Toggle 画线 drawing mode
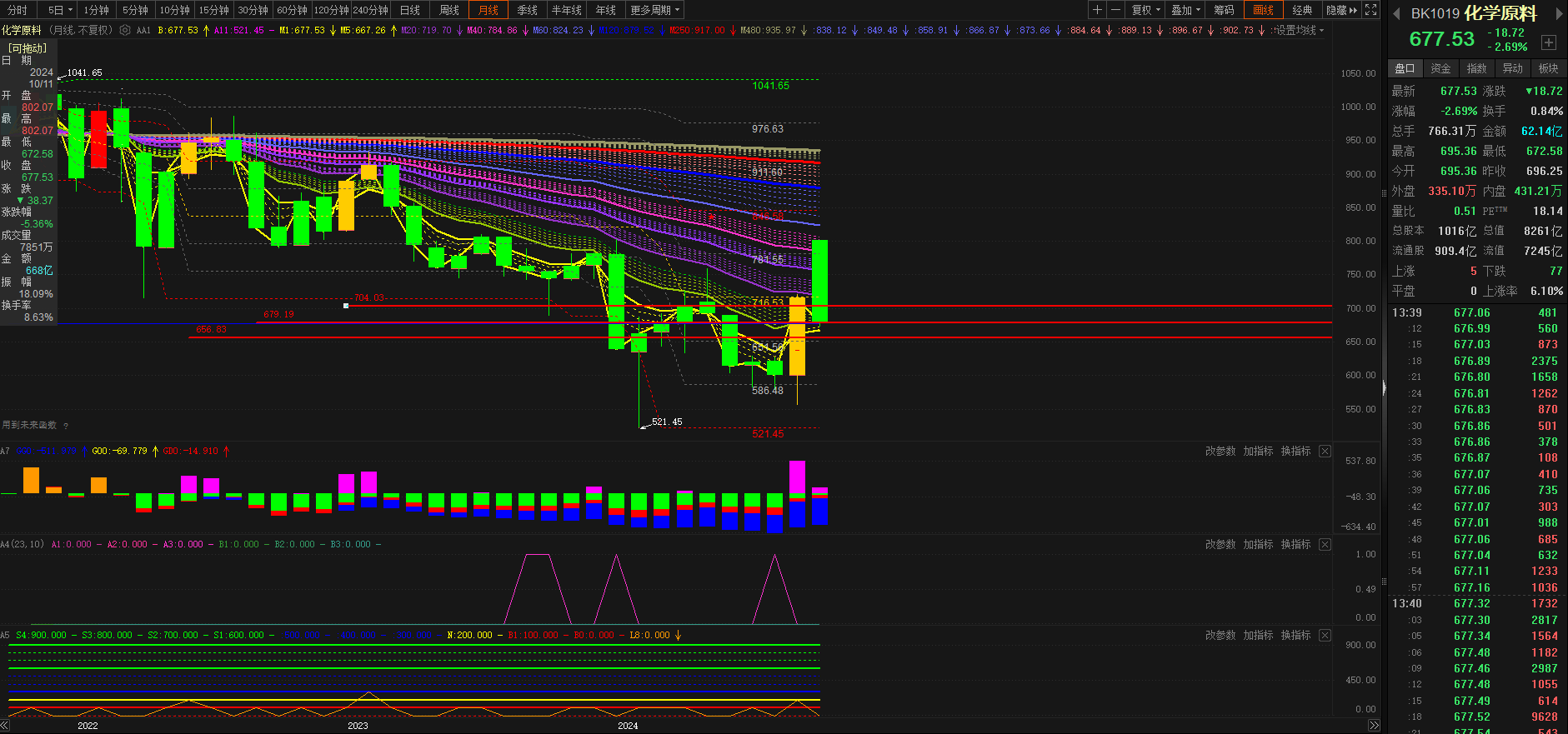This screenshot has width=1568, height=734. (1263, 10)
